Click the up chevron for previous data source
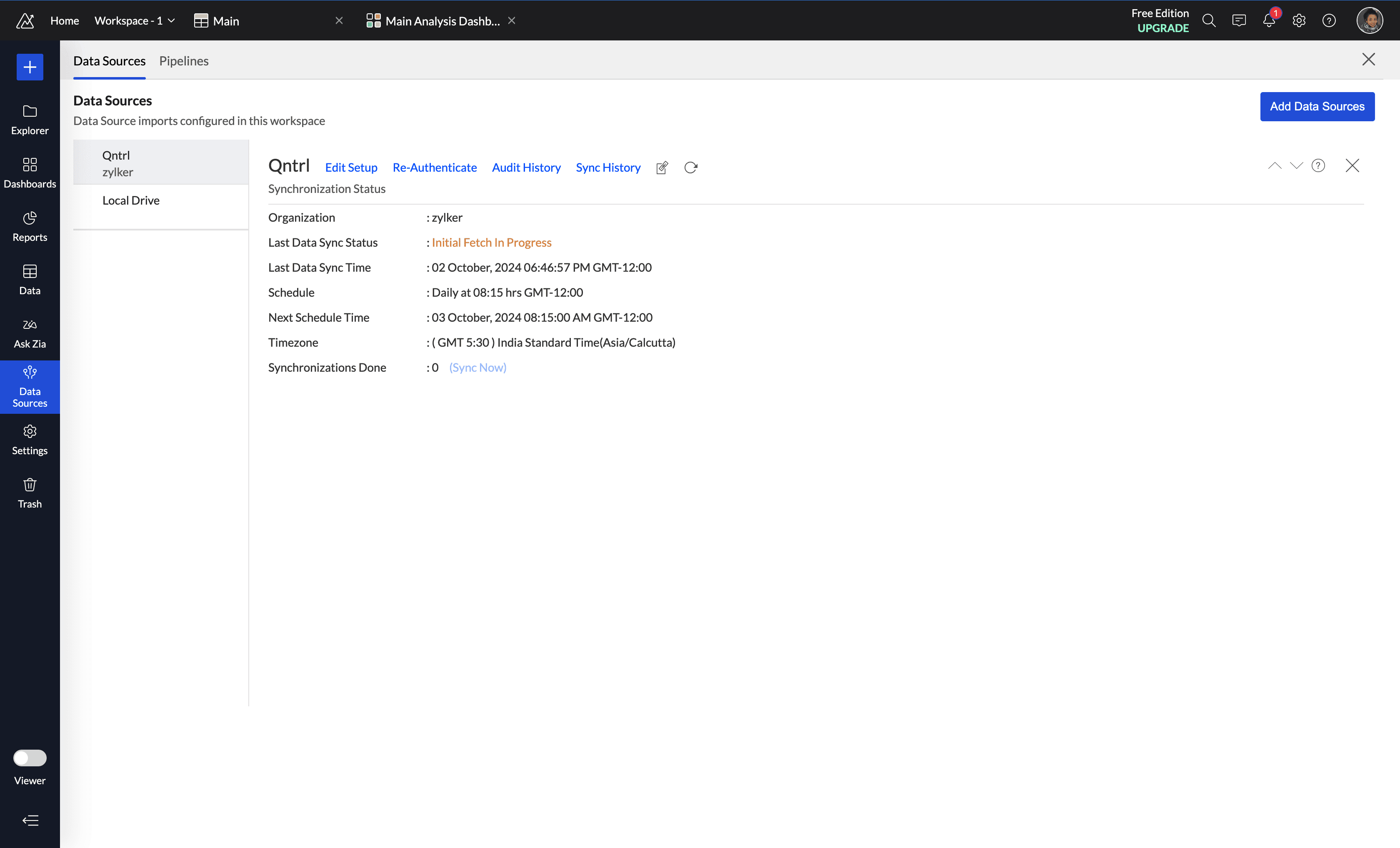Screen dimensions: 1400x848 [x=1275, y=165]
